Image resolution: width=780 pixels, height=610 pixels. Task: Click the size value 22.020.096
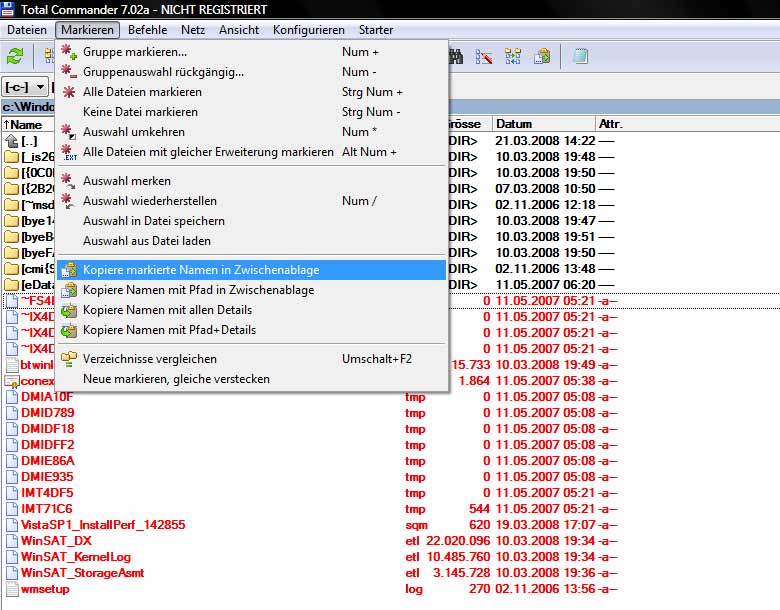click(458, 541)
